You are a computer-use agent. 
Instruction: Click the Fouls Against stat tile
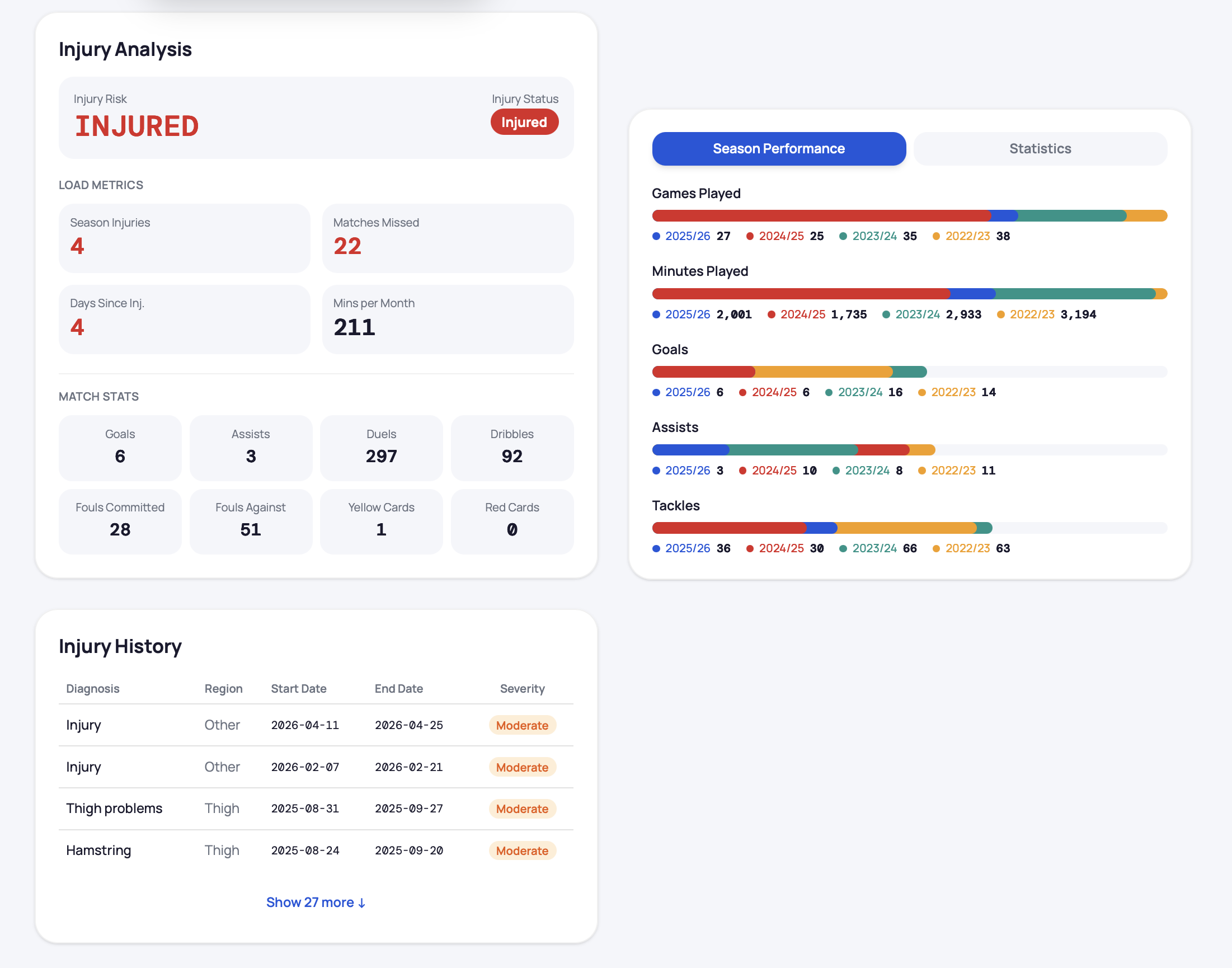(251, 521)
